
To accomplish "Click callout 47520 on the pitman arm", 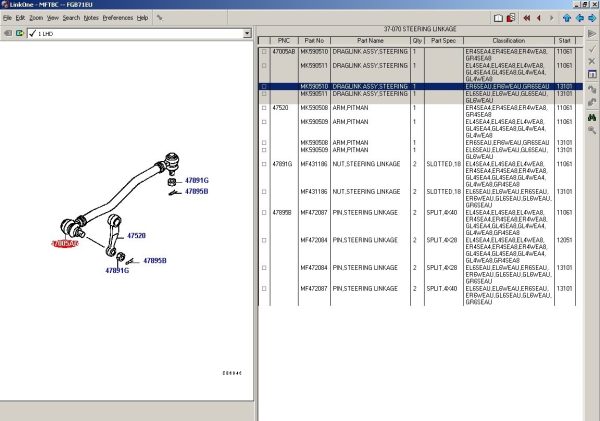I will point(136,236).
